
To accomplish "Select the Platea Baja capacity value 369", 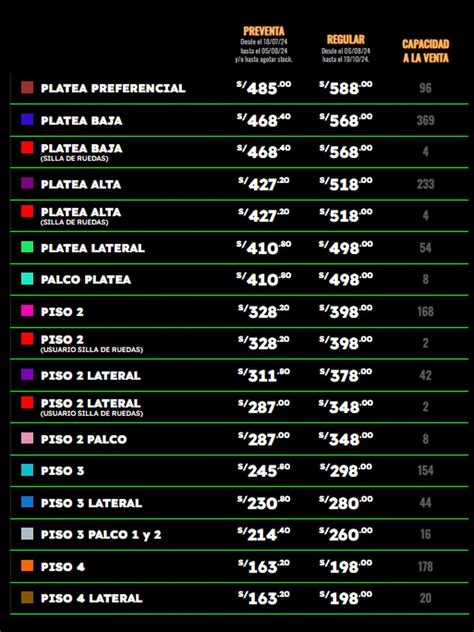I will [426, 120].
